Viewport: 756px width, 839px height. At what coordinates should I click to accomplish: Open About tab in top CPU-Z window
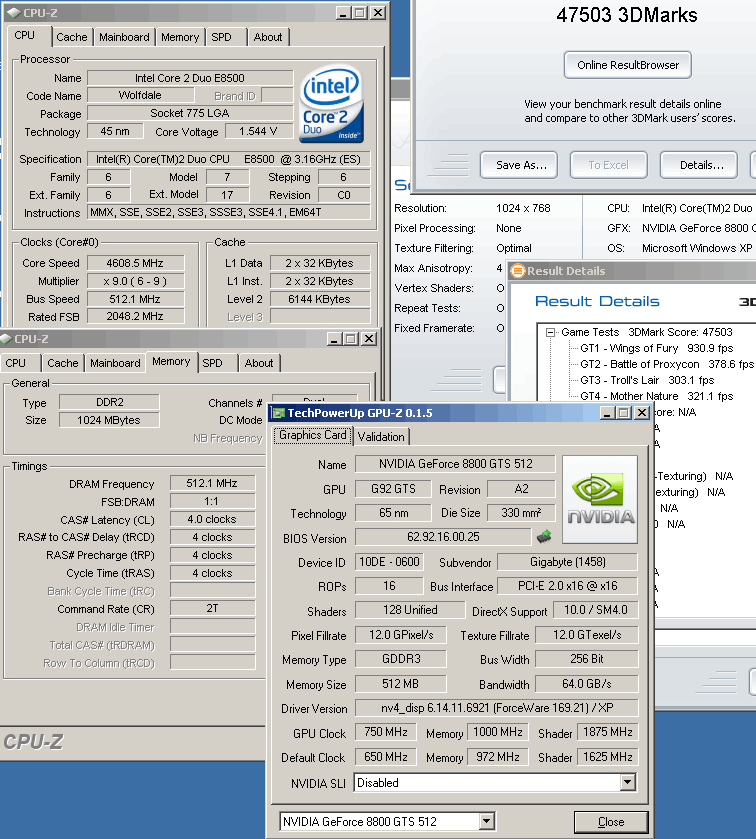coord(268,37)
